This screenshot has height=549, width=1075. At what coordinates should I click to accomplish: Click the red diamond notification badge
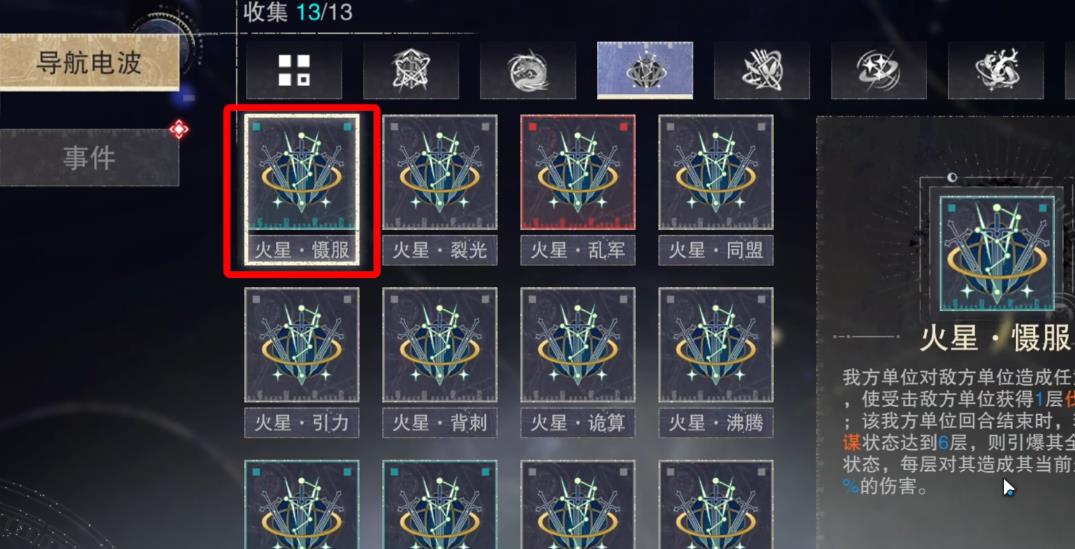click(179, 129)
